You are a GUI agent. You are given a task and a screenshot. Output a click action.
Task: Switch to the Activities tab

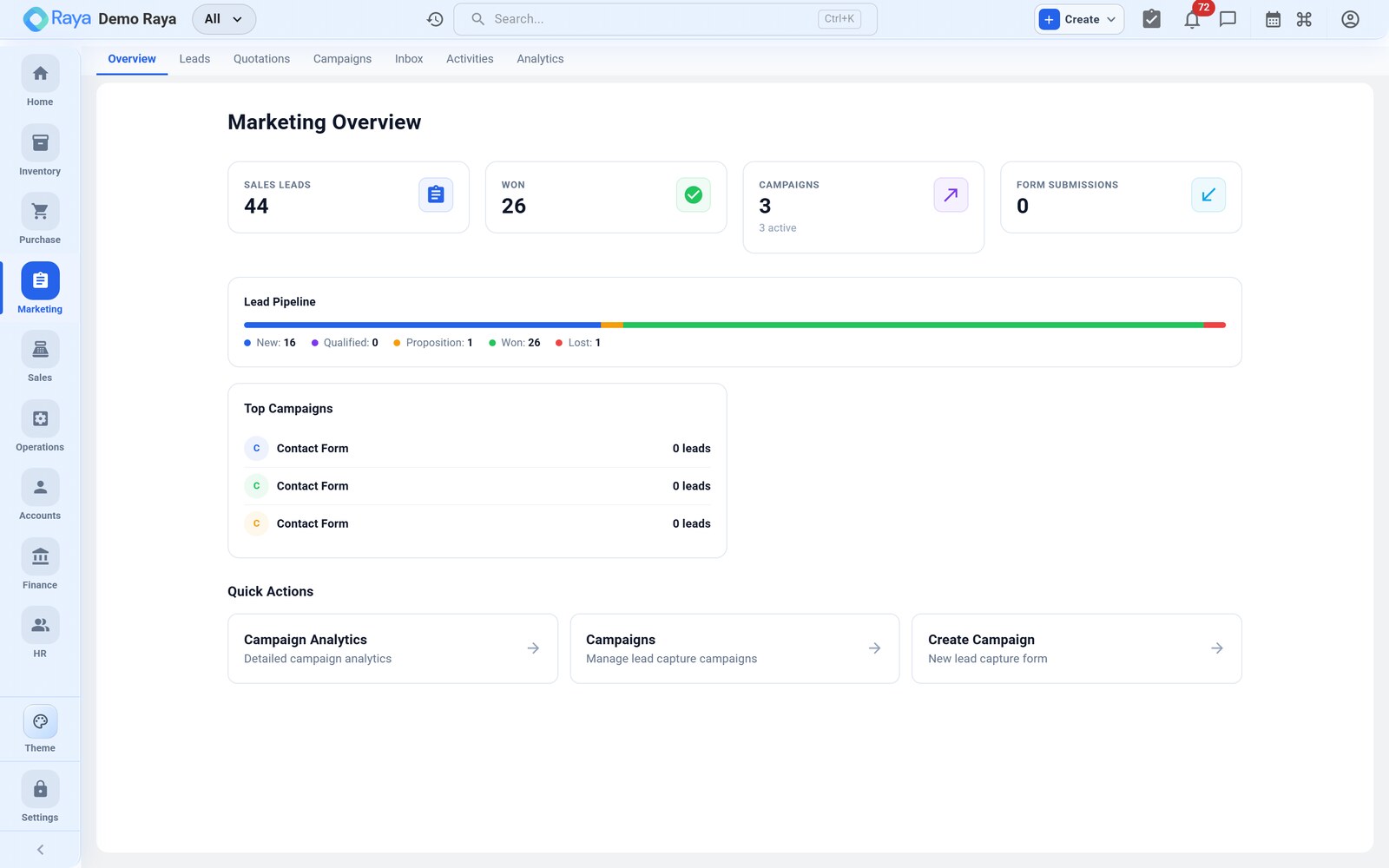(x=470, y=59)
